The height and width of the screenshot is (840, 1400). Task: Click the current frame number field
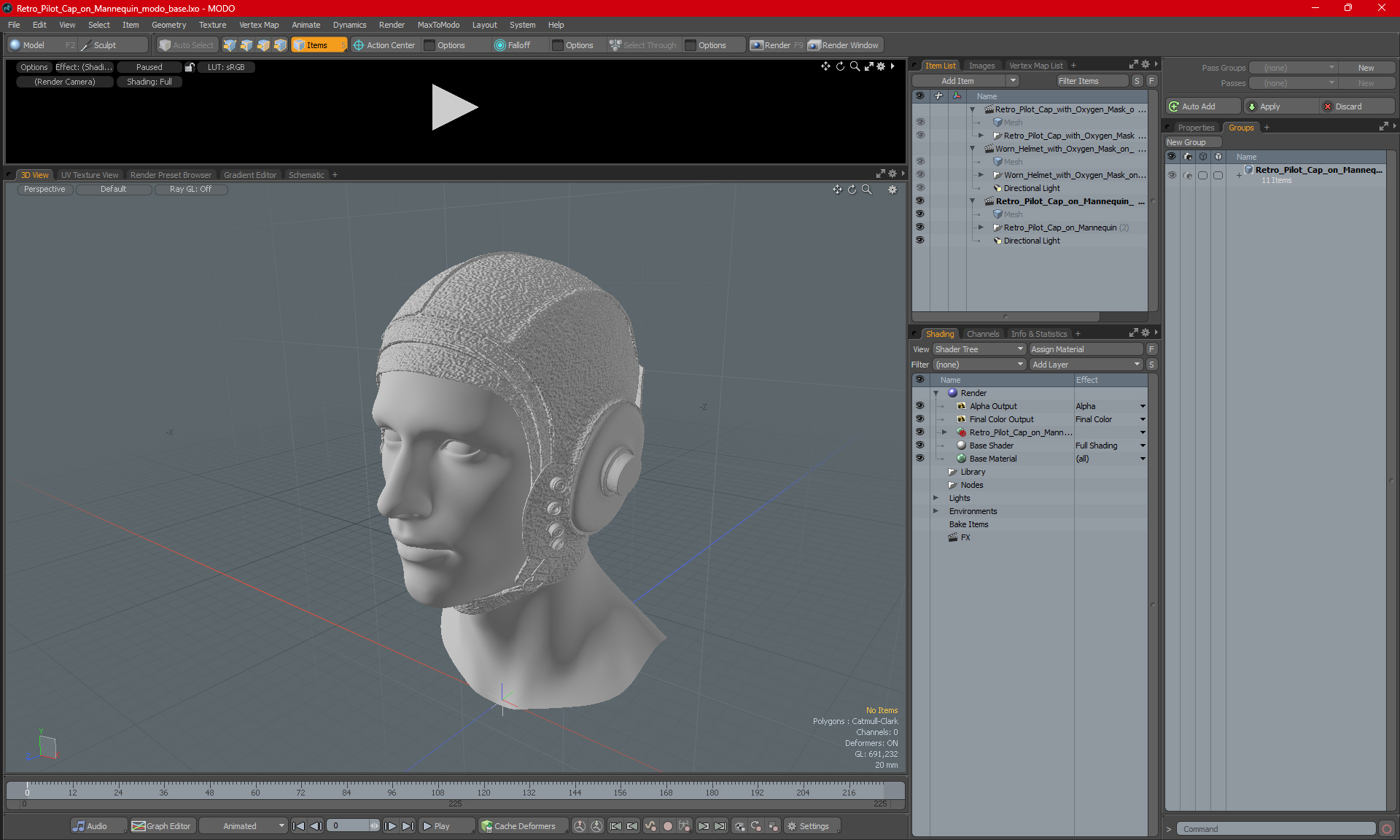pyautogui.click(x=349, y=826)
